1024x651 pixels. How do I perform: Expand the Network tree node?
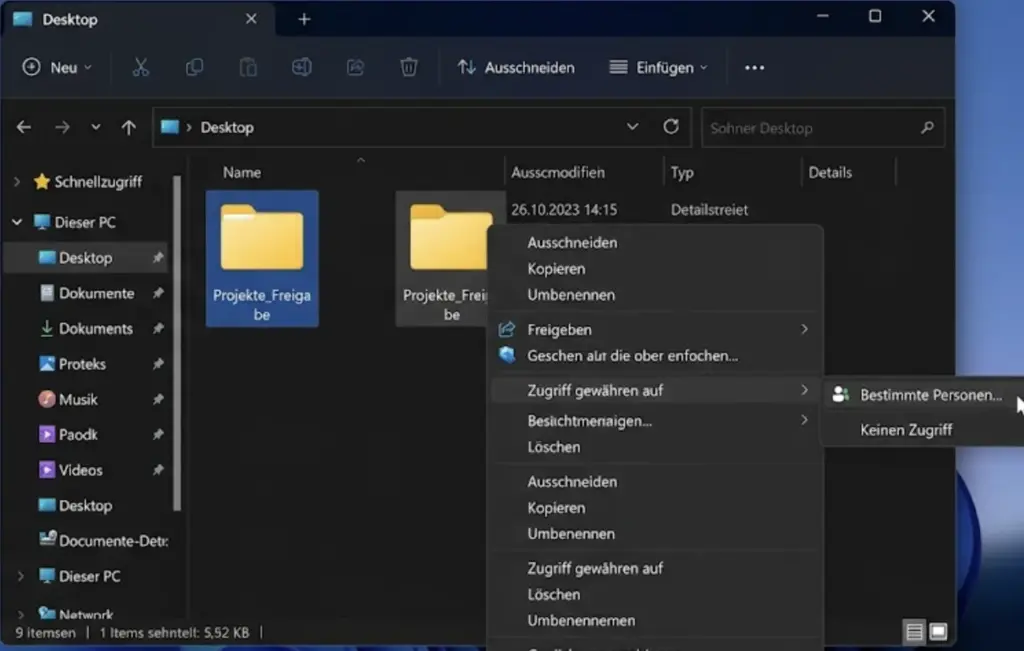20,614
